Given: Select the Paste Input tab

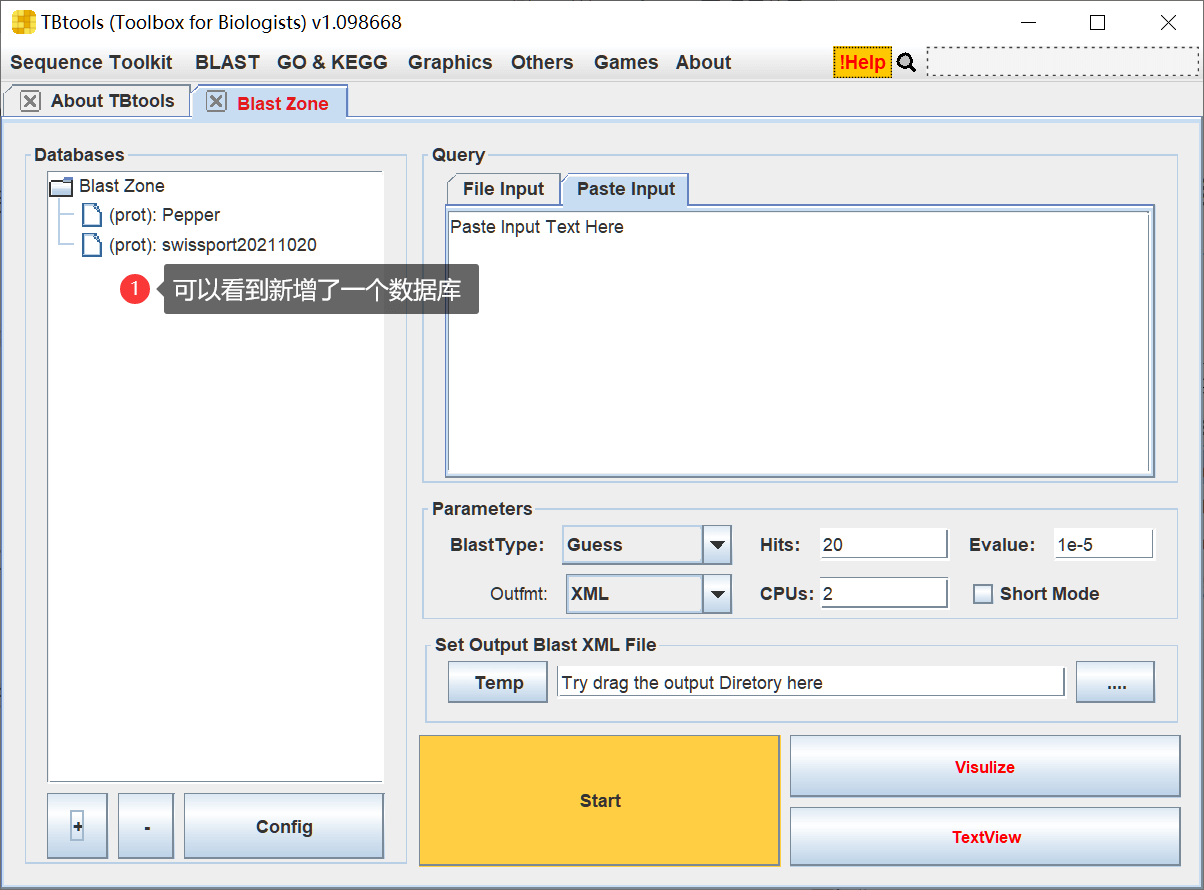Looking at the screenshot, I should [x=626, y=189].
